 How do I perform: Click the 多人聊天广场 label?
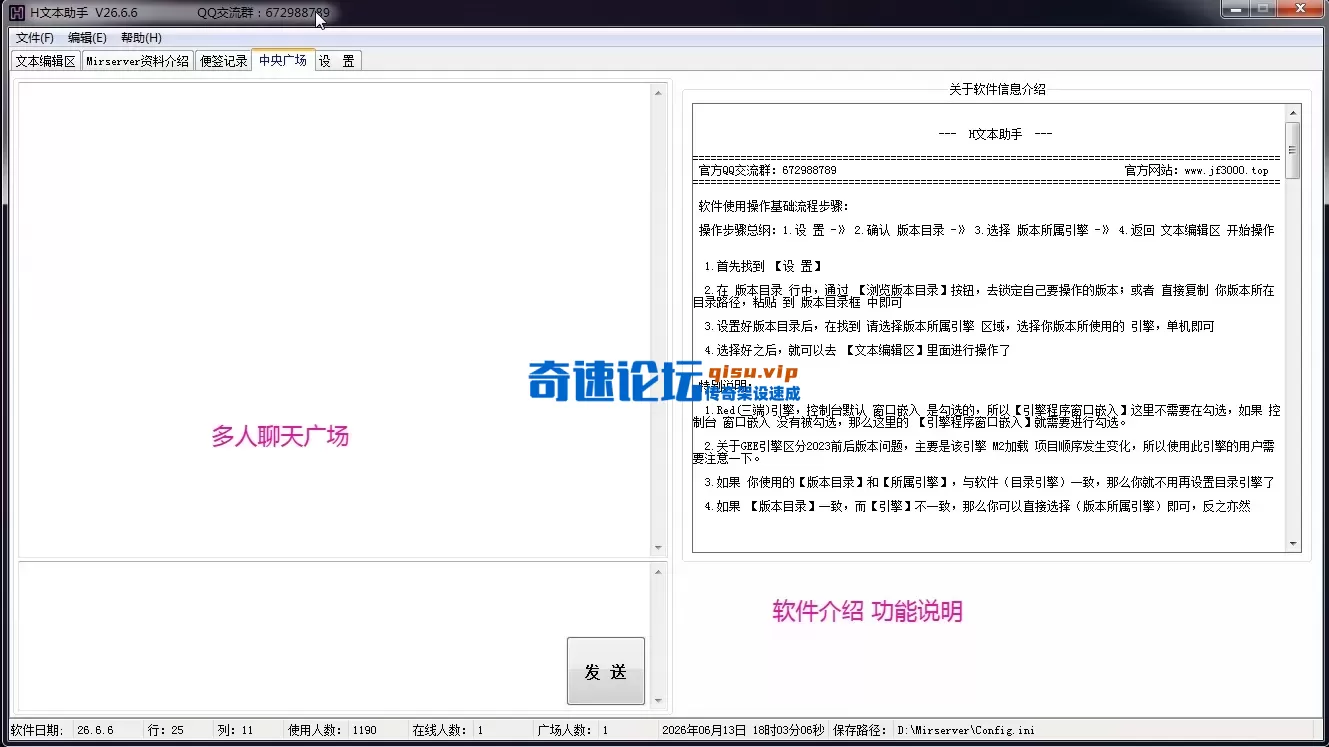[280, 437]
